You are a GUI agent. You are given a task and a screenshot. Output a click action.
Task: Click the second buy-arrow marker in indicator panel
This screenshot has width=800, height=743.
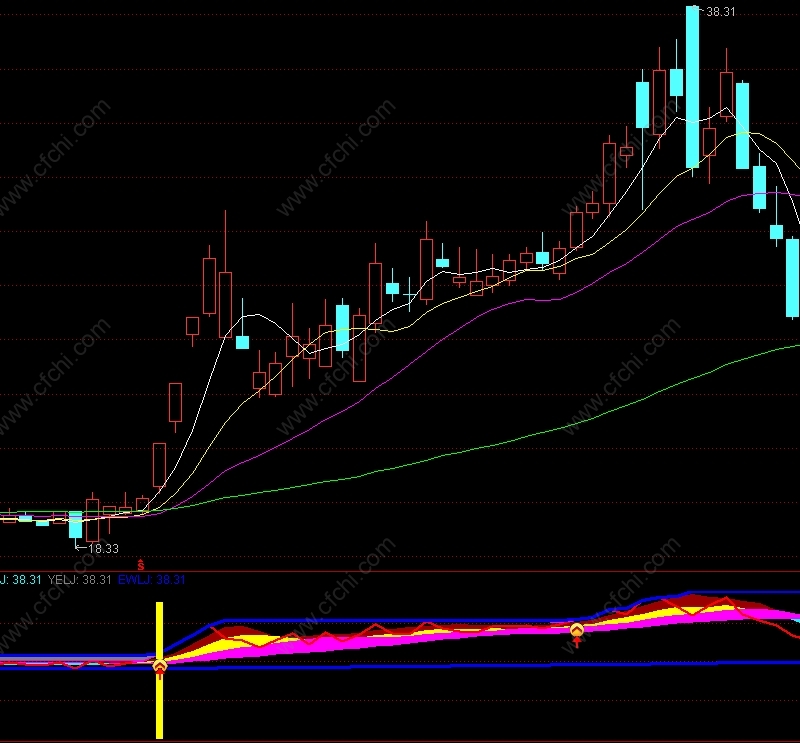click(577, 634)
